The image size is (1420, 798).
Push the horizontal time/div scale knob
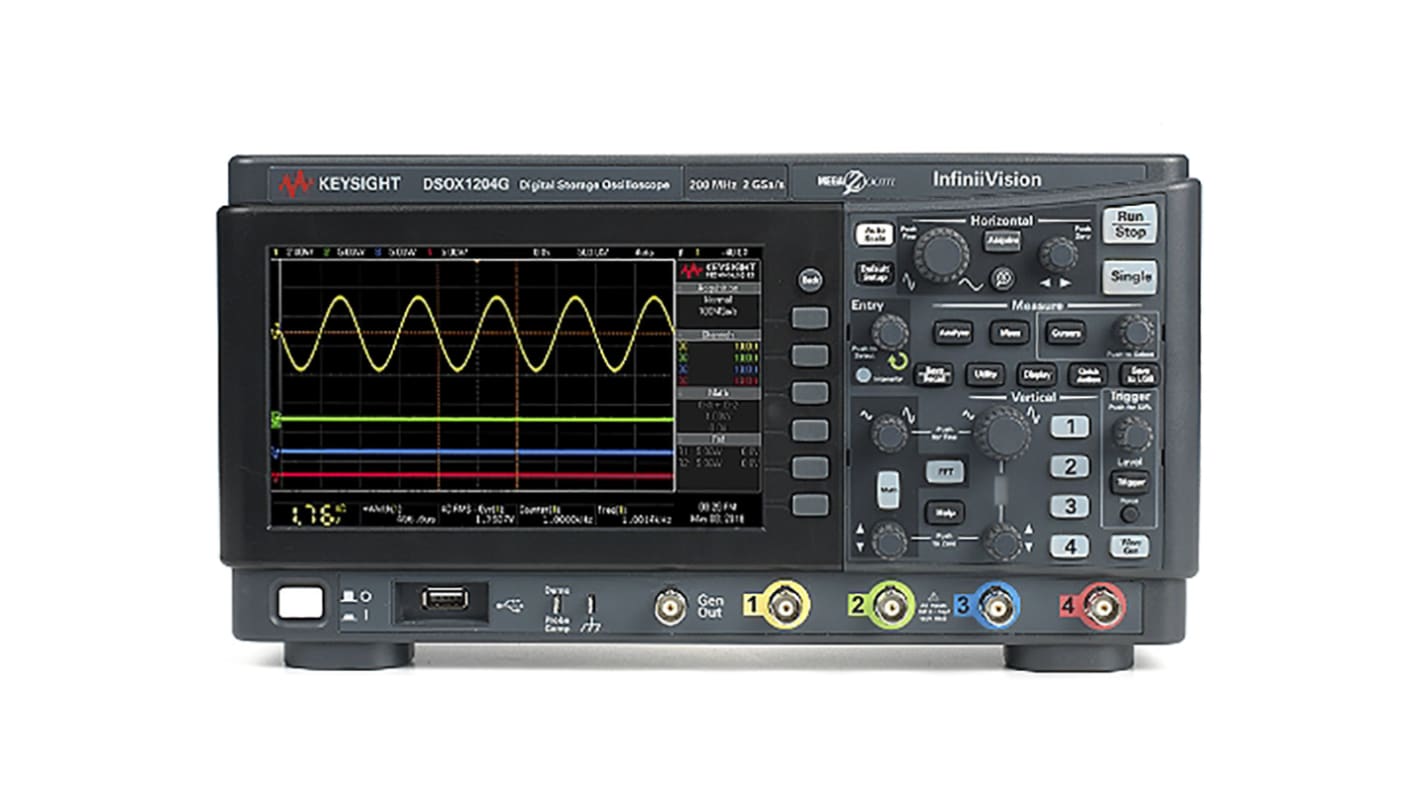[x=941, y=253]
